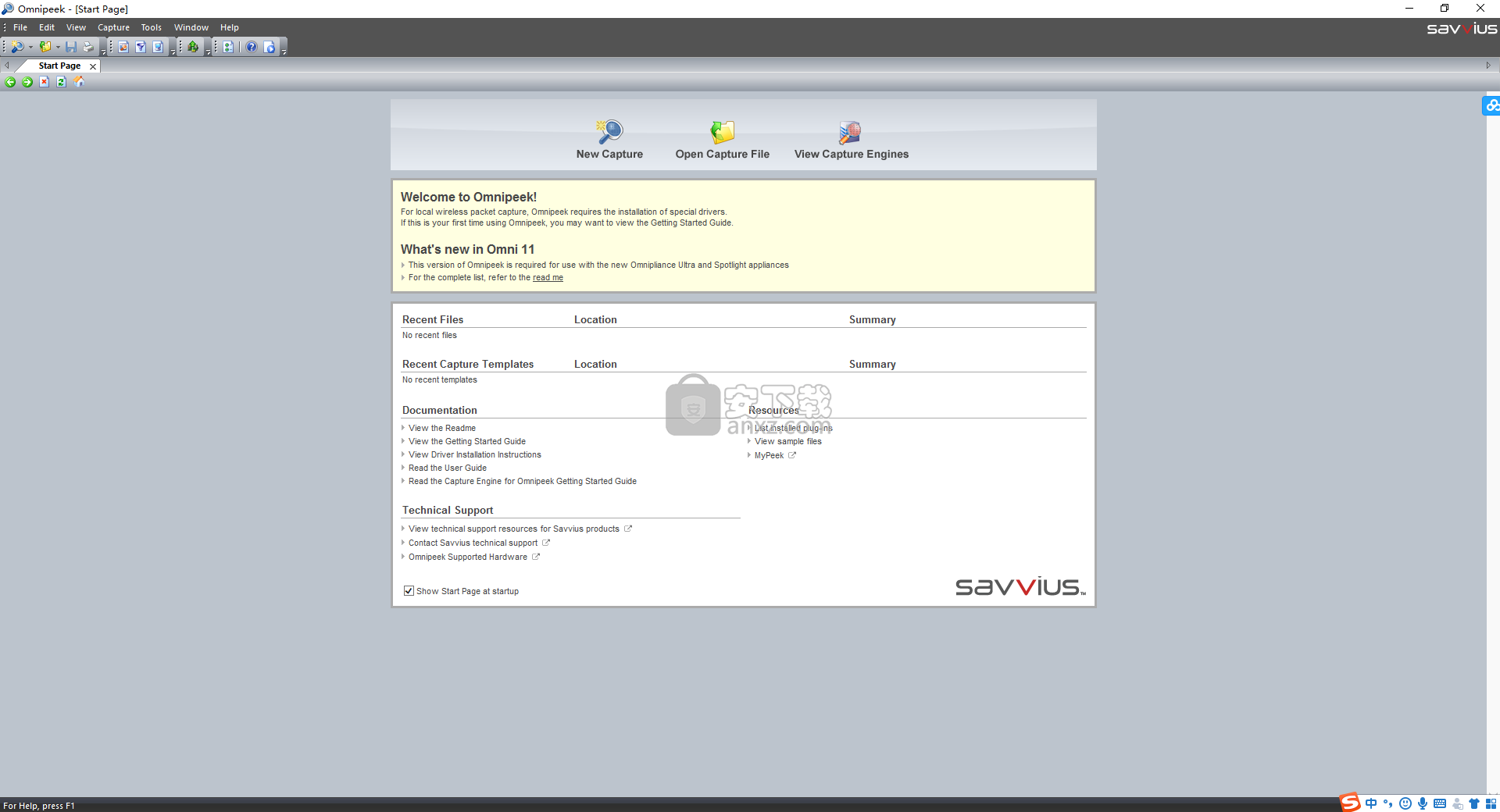Open toolbar overflow arrow after the play document icon
The width and height of the screenshot is (1500, 812).
point(284,50)
